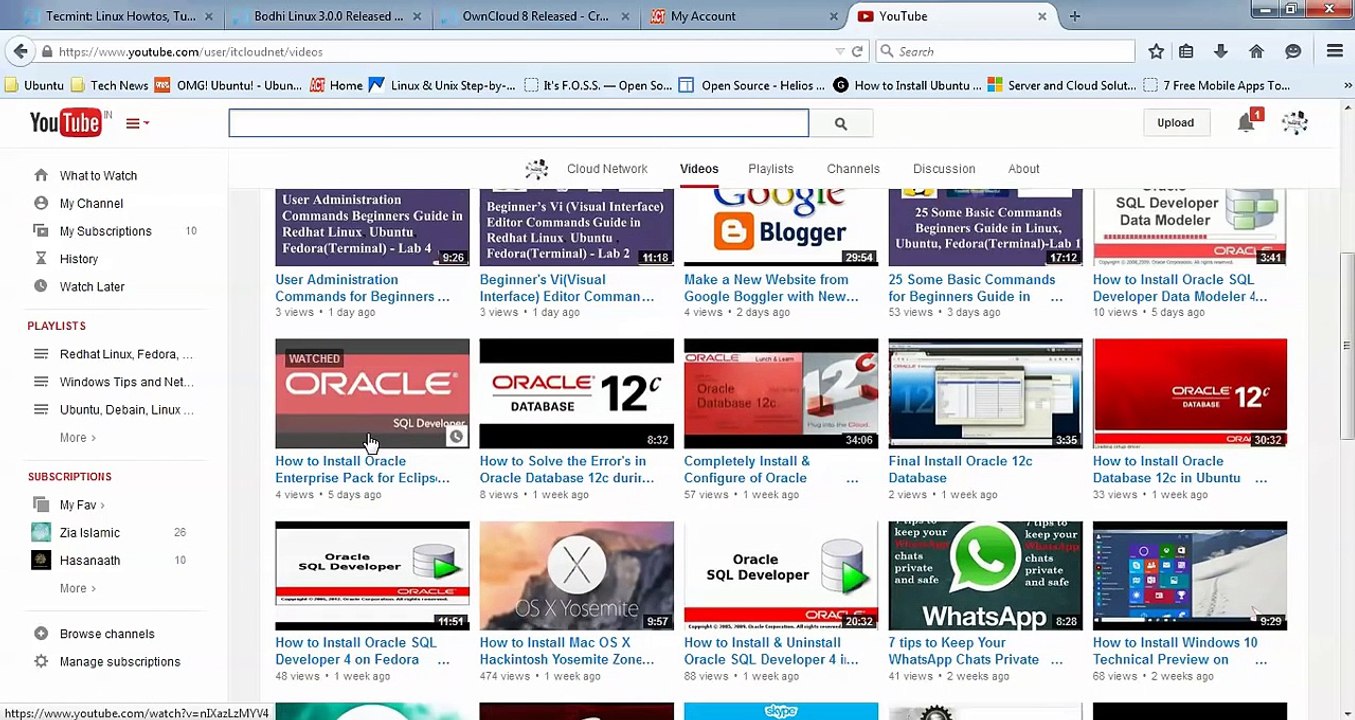Viewport: 1355px width, 720px height.
Task: Reload the page with refresh icon
Action: (x=857, y=51)
